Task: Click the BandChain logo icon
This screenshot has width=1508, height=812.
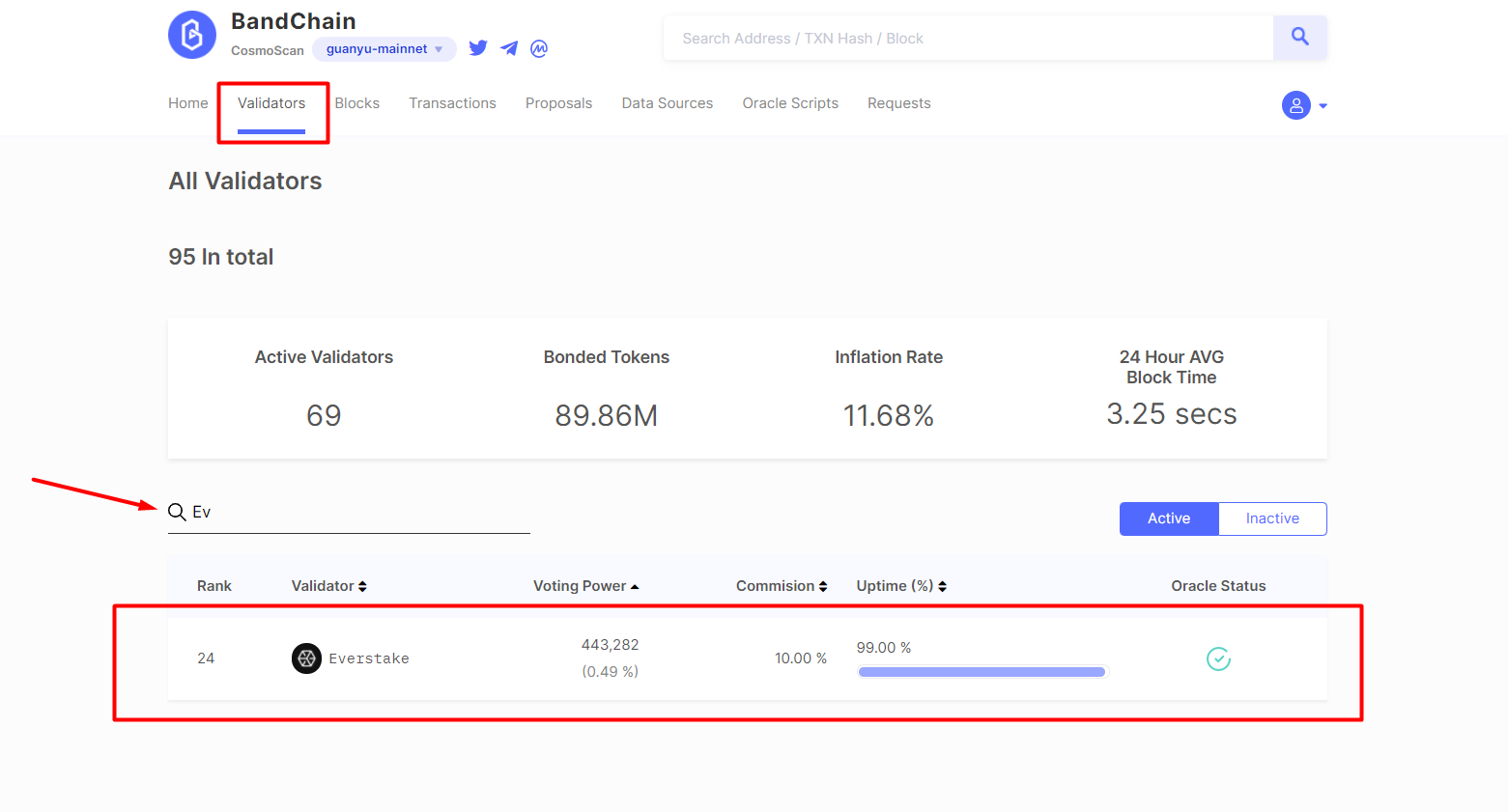Action: (x=192, y=35)
